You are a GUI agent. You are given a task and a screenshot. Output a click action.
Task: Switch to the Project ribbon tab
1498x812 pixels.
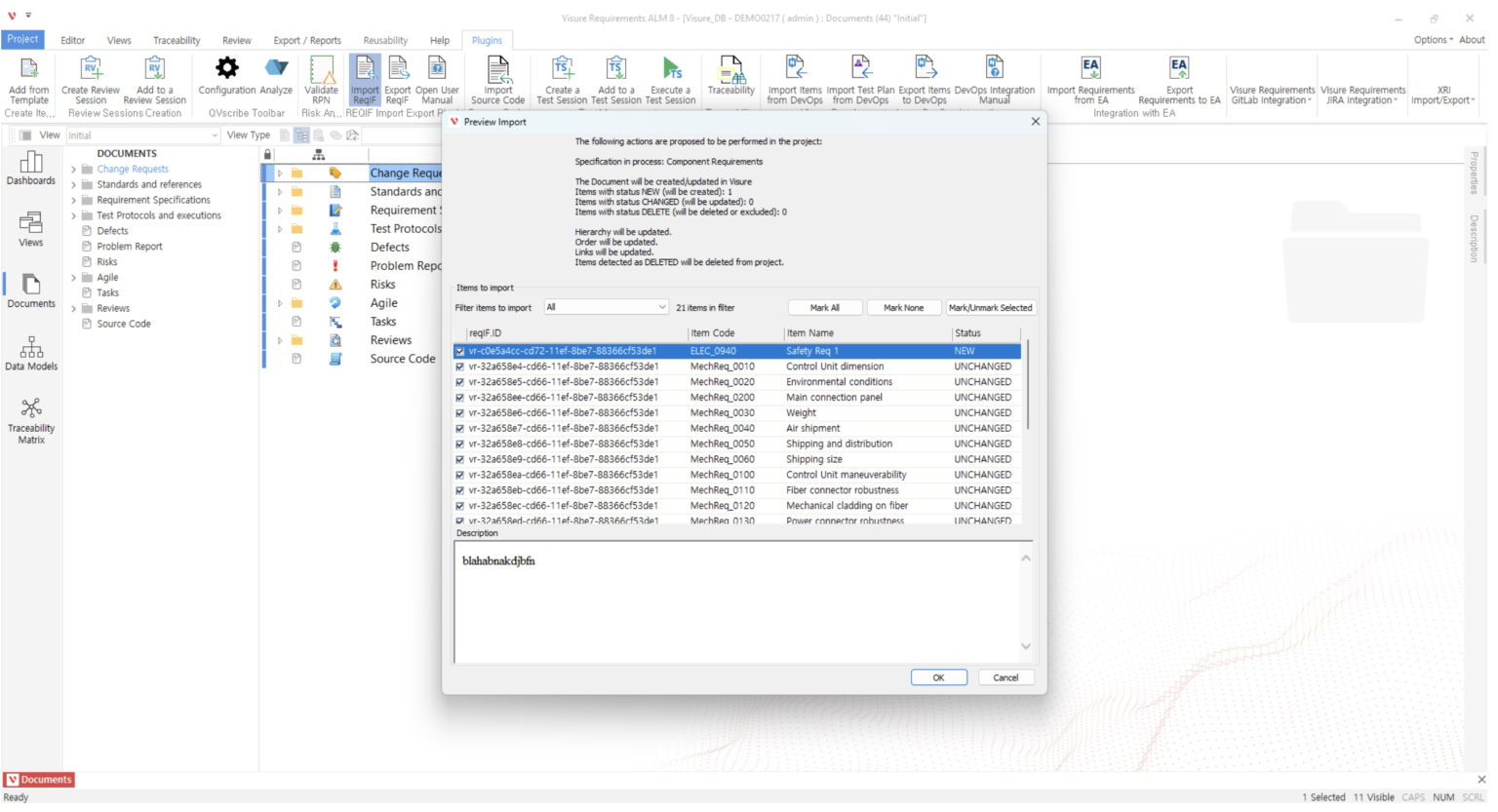pyautogui.click(x=22, y=40)
